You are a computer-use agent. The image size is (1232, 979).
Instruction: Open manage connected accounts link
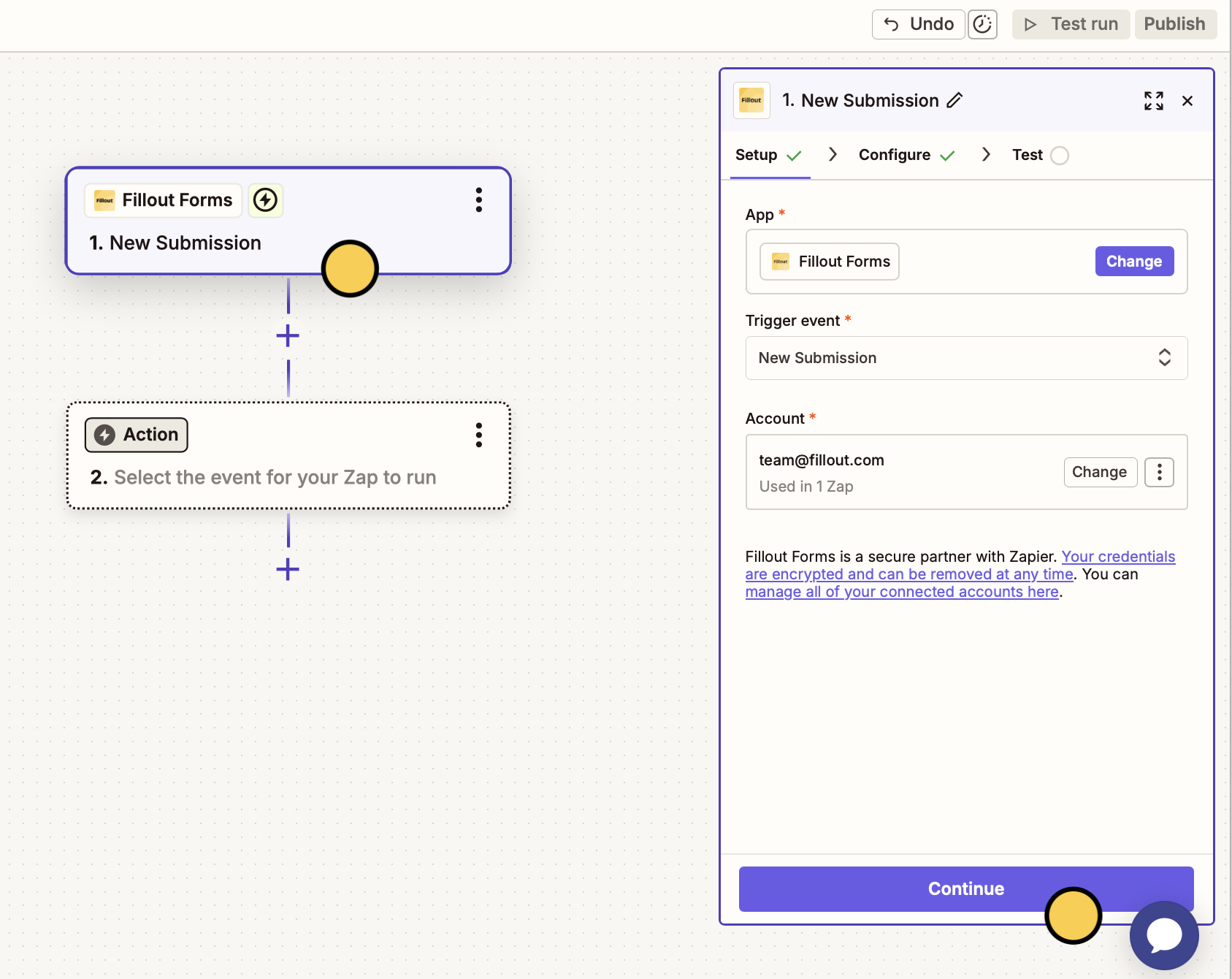[902, 592]
